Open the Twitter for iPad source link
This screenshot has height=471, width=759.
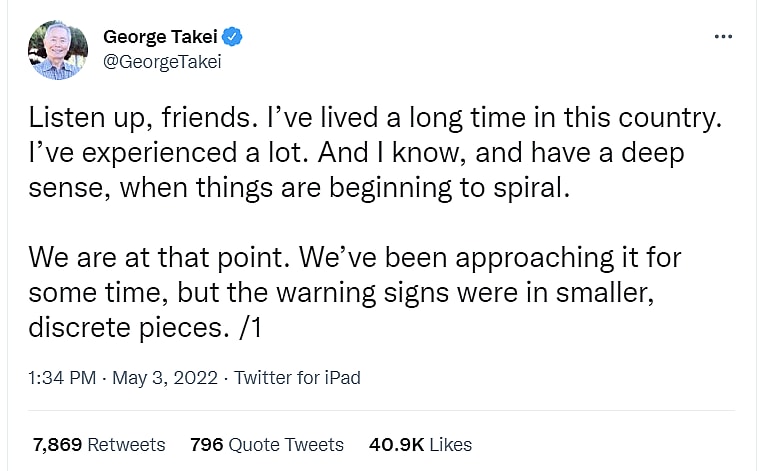coord(297,378)
